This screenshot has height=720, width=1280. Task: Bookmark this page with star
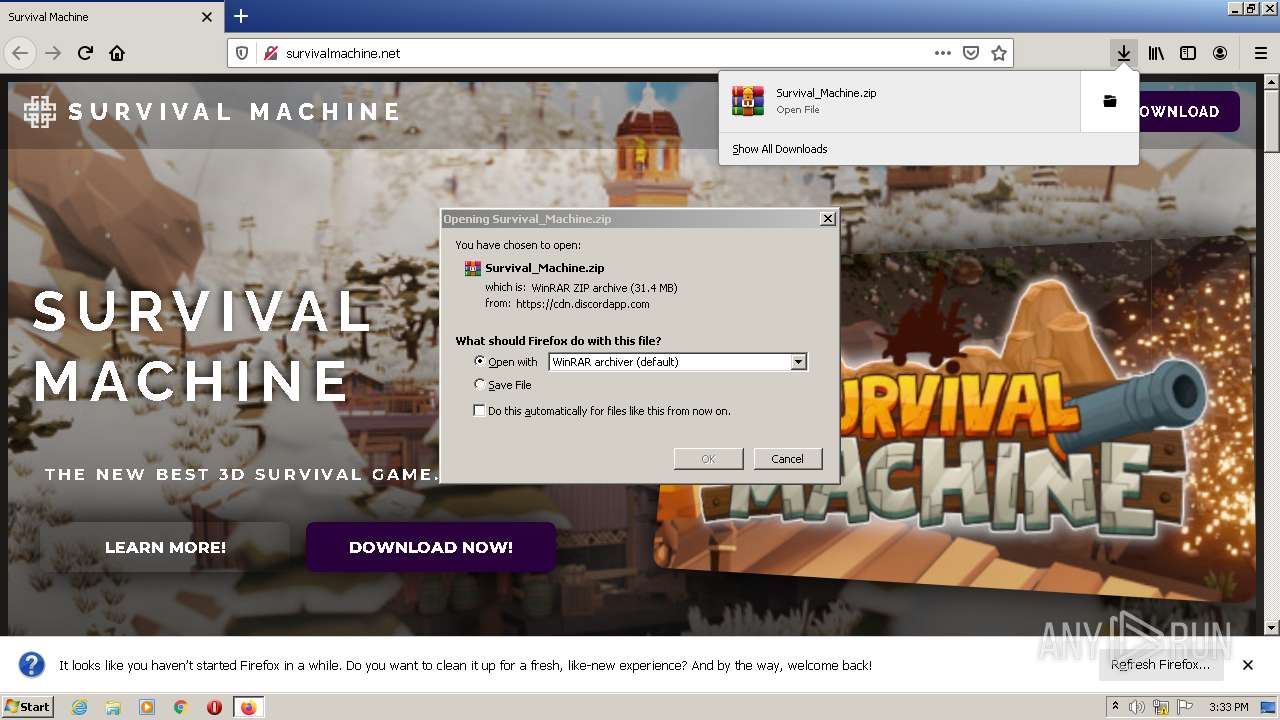tap(999, 53)
